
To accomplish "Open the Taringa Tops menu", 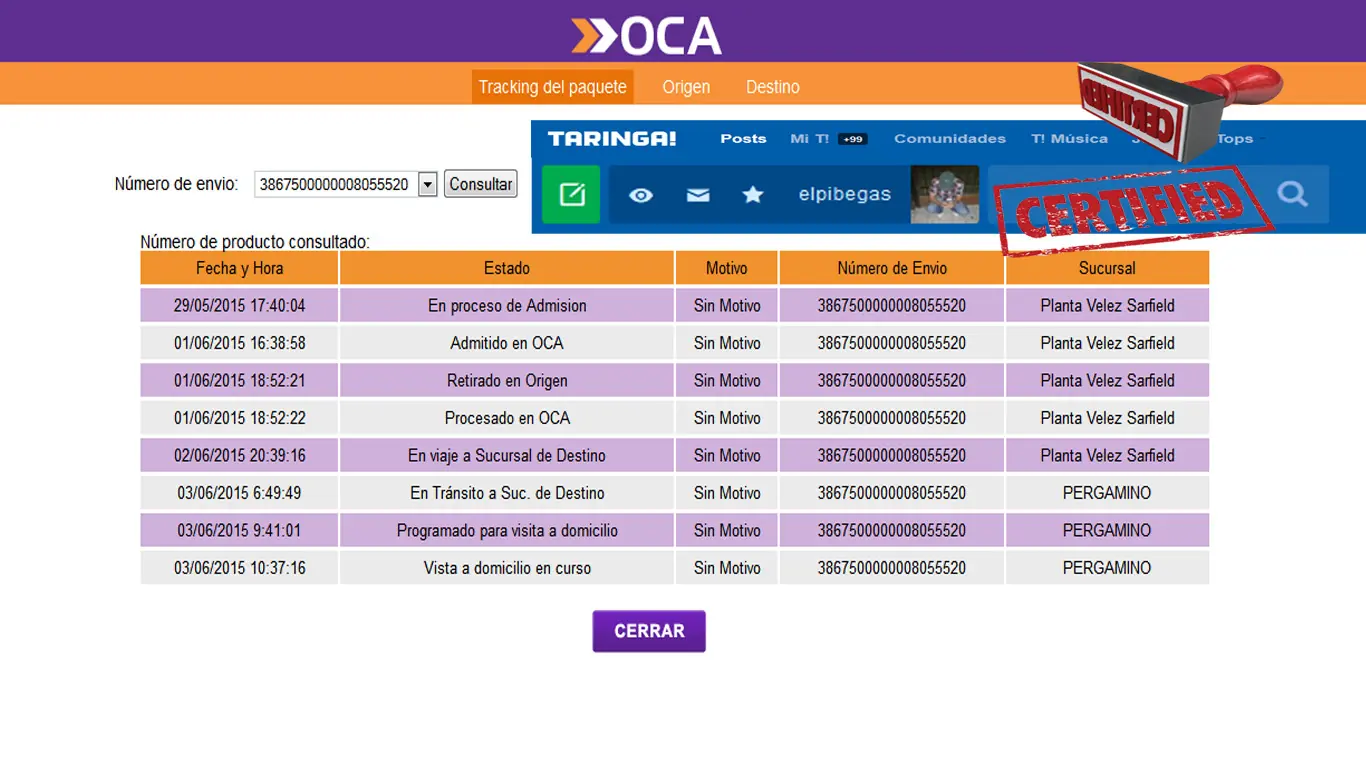I will [x=1235, y=139].
